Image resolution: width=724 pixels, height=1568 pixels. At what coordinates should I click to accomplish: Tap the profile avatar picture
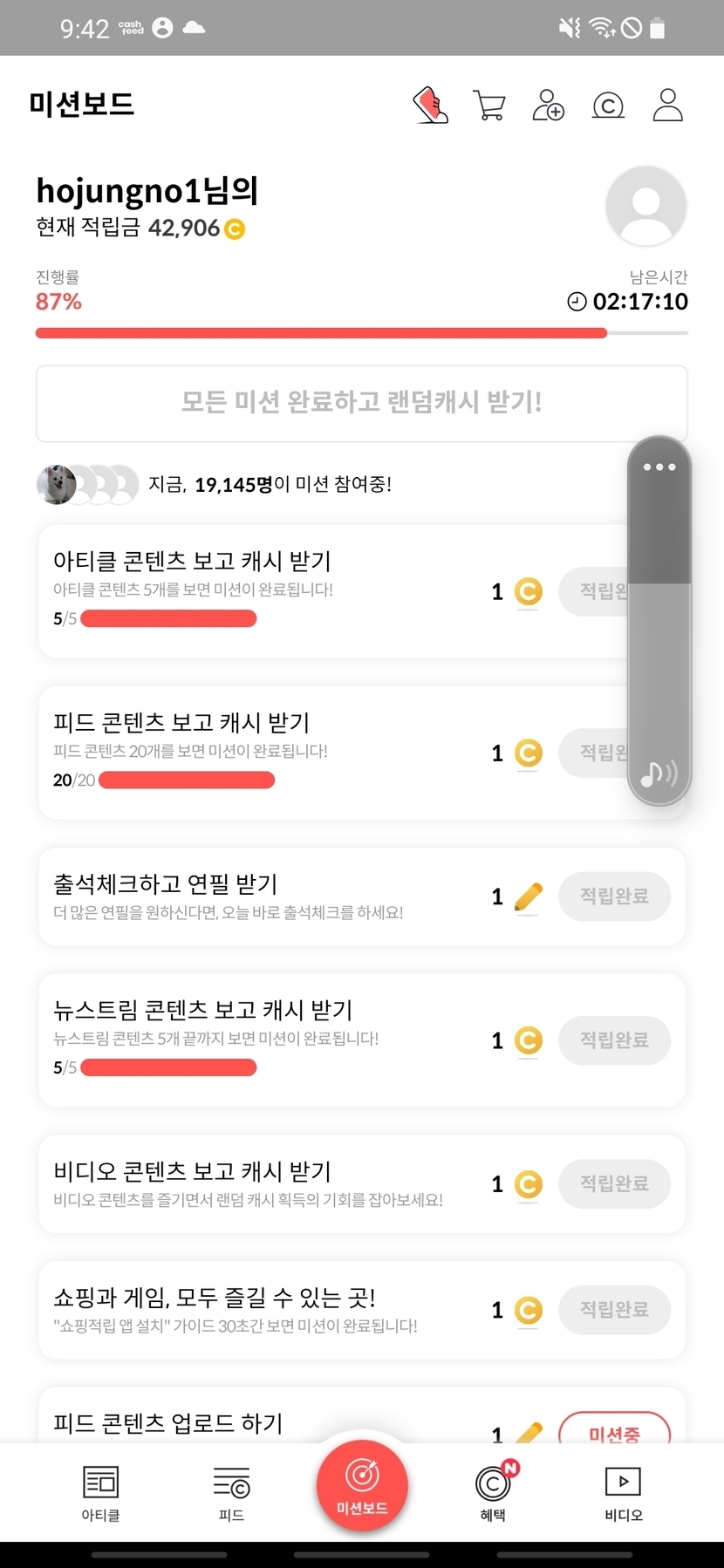645,207
